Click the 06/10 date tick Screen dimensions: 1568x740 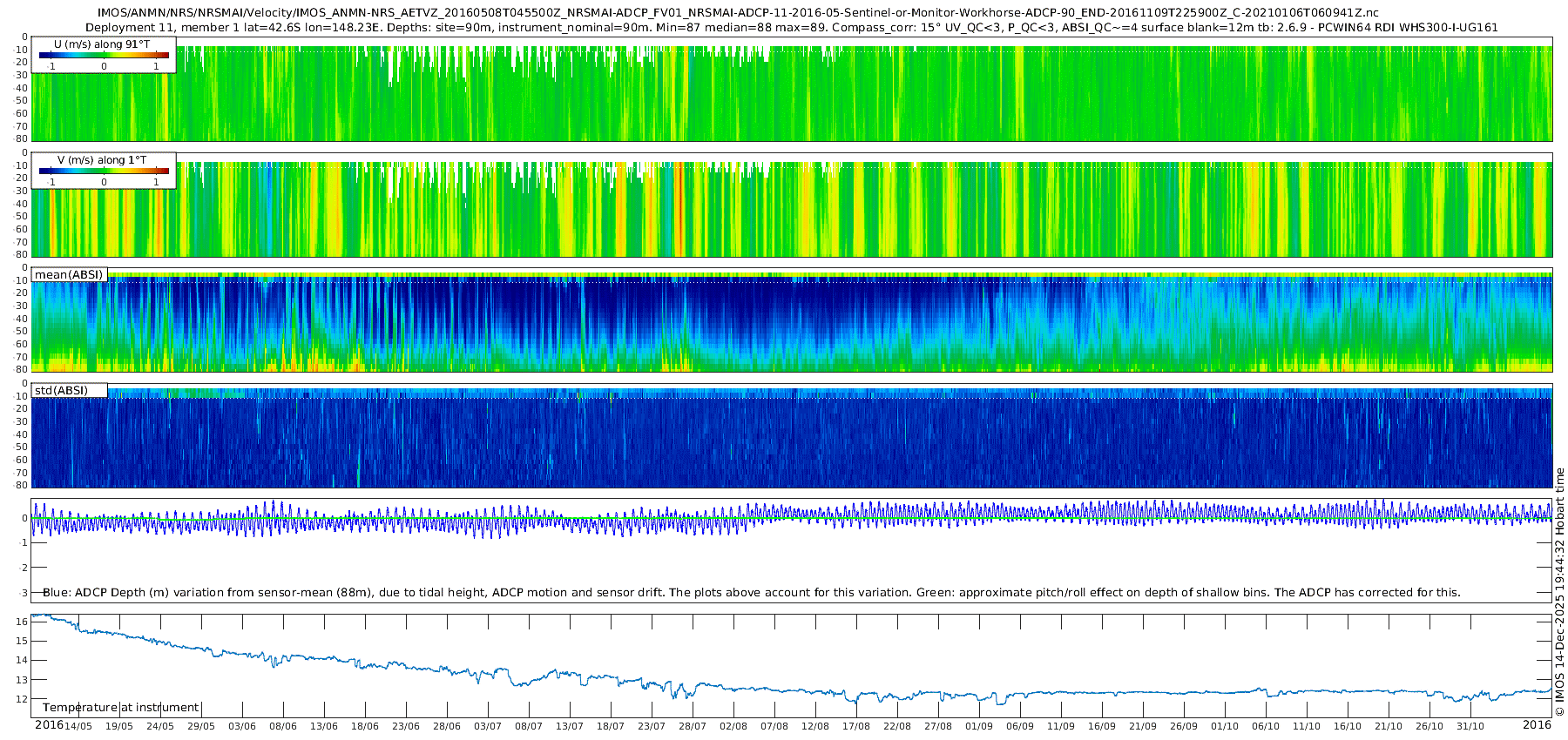pyautogui.click(x=1265, y=726)
